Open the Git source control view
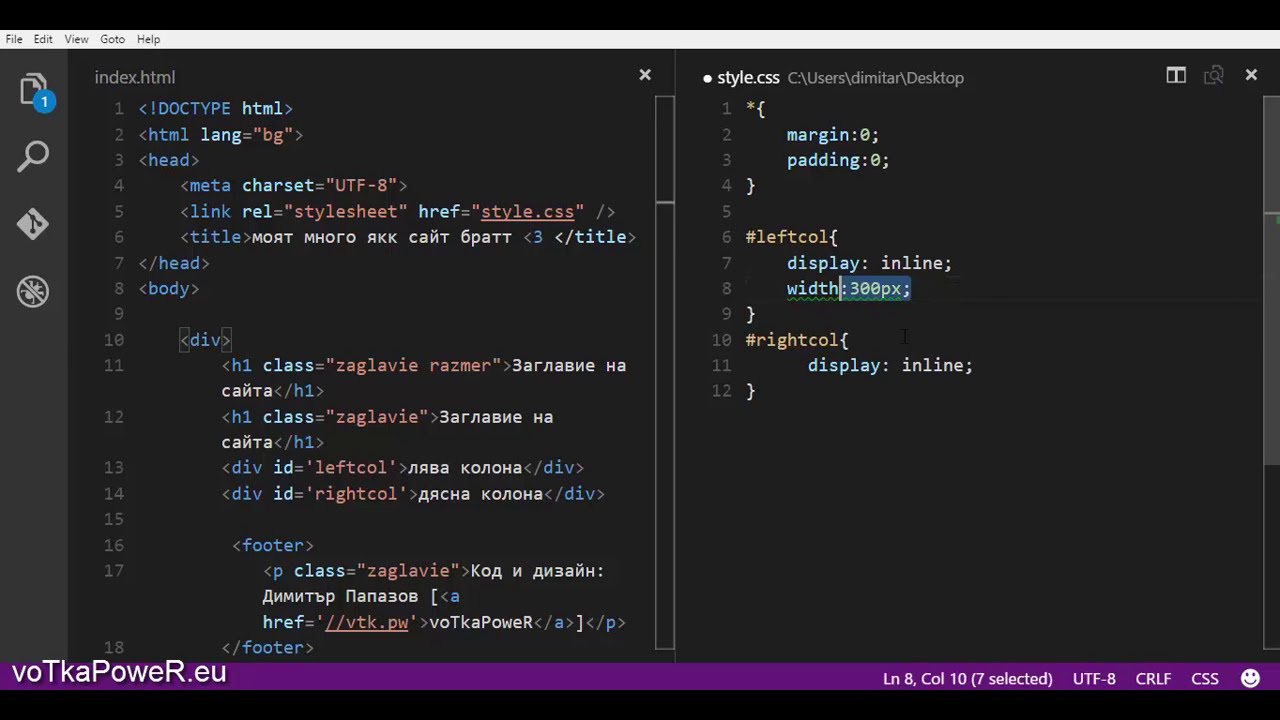 (x=33, y=224)
